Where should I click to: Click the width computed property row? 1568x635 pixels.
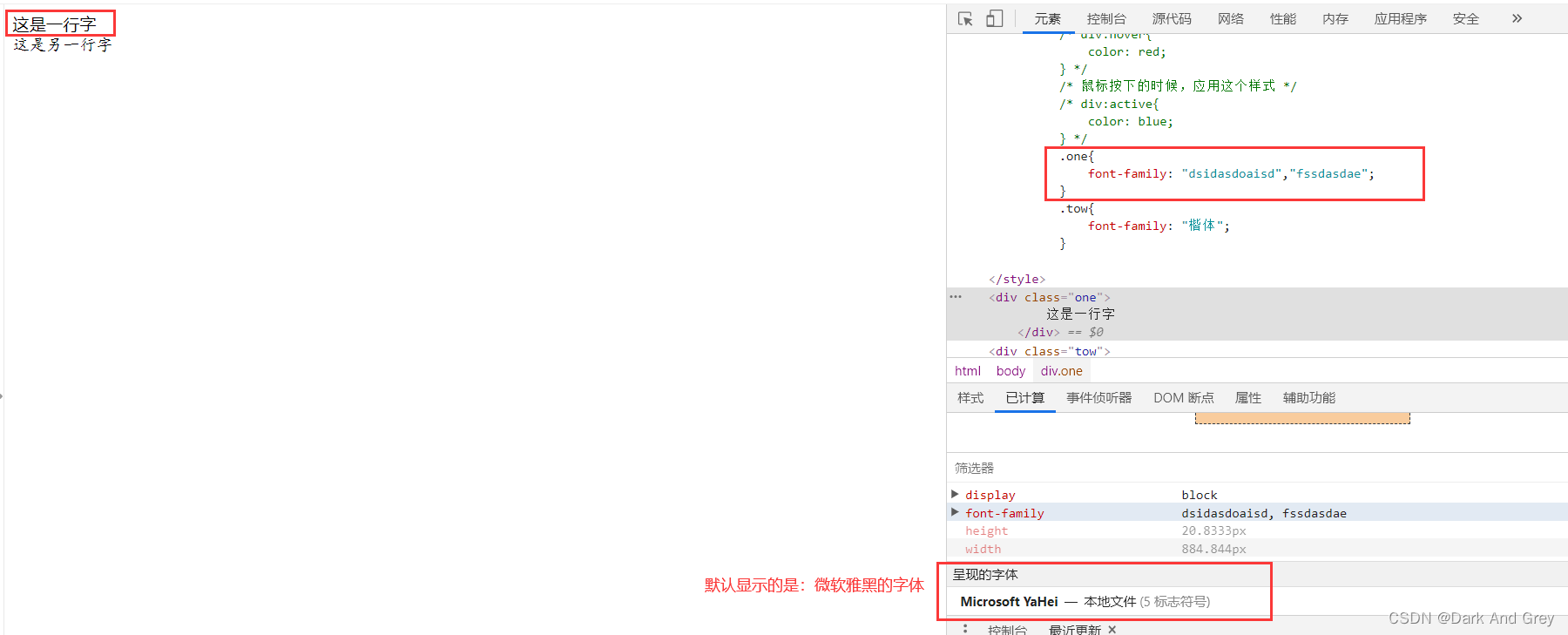[x=1257, y=549]
